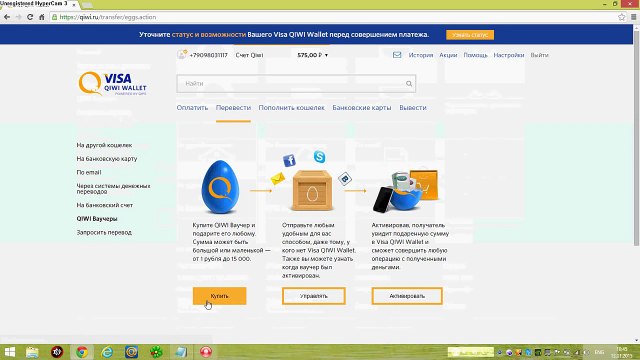Open File Explorer from the taskbar
The image size is (640, 360).
point(32,352)
